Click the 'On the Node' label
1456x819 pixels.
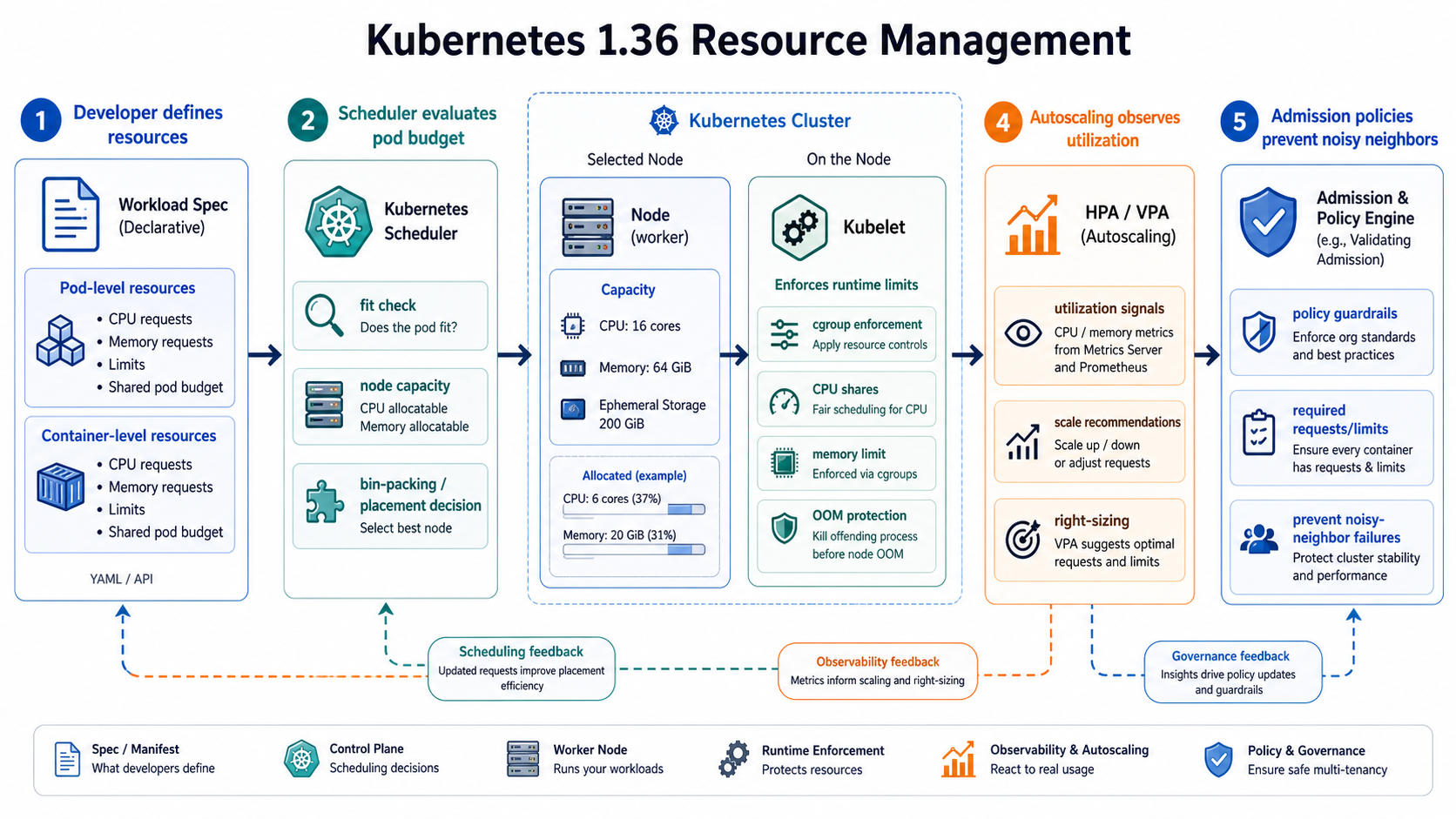[x=848, y=159]
